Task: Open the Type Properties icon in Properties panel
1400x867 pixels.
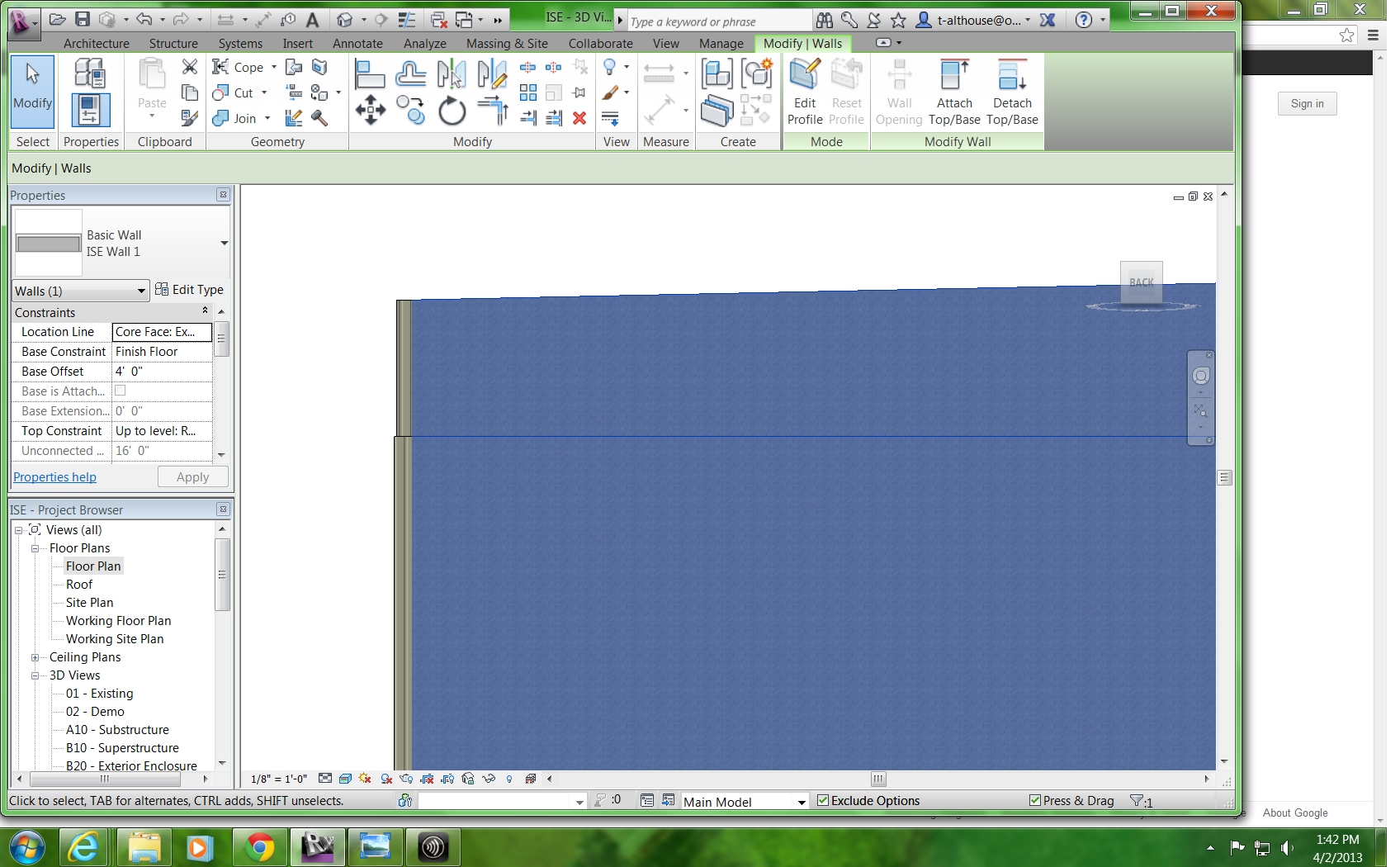Action: (89, 74)
